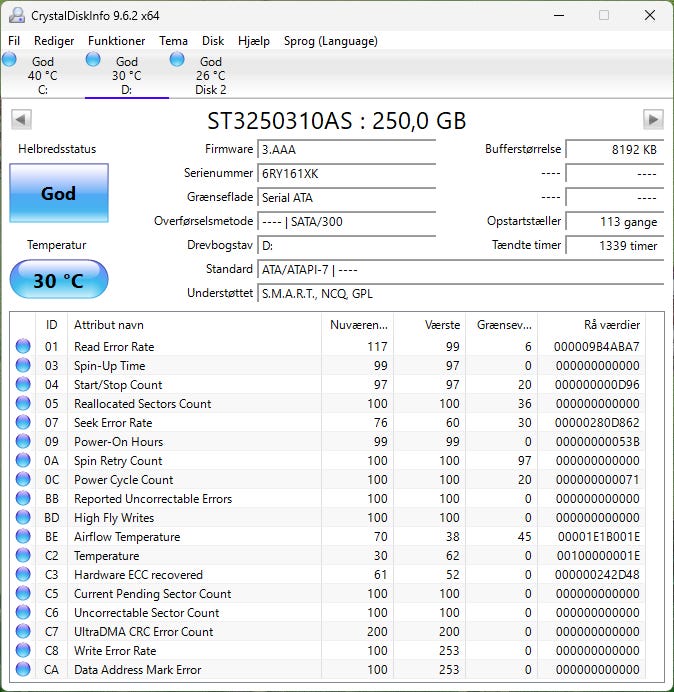Open the Tema menu

[173, 41]
